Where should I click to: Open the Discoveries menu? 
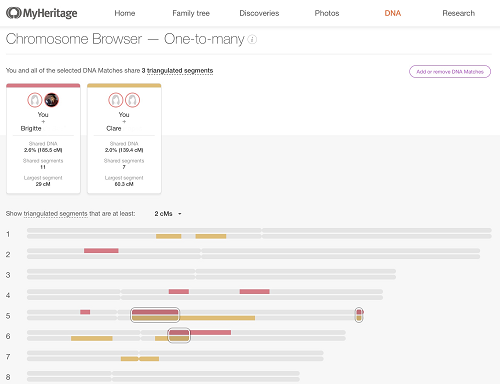coord(259,13)
